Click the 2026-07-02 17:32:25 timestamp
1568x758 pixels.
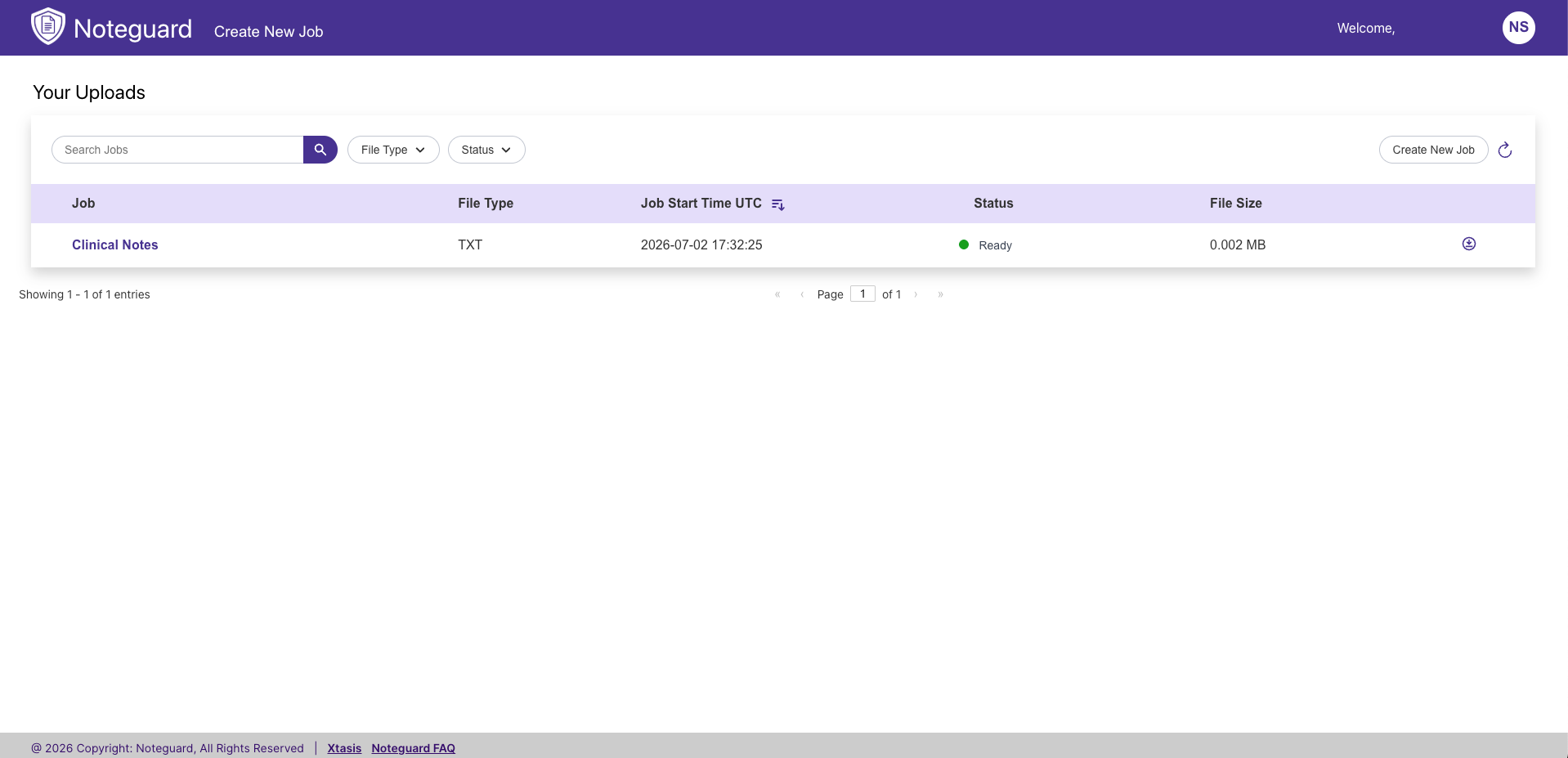click(x=701, y=244)
